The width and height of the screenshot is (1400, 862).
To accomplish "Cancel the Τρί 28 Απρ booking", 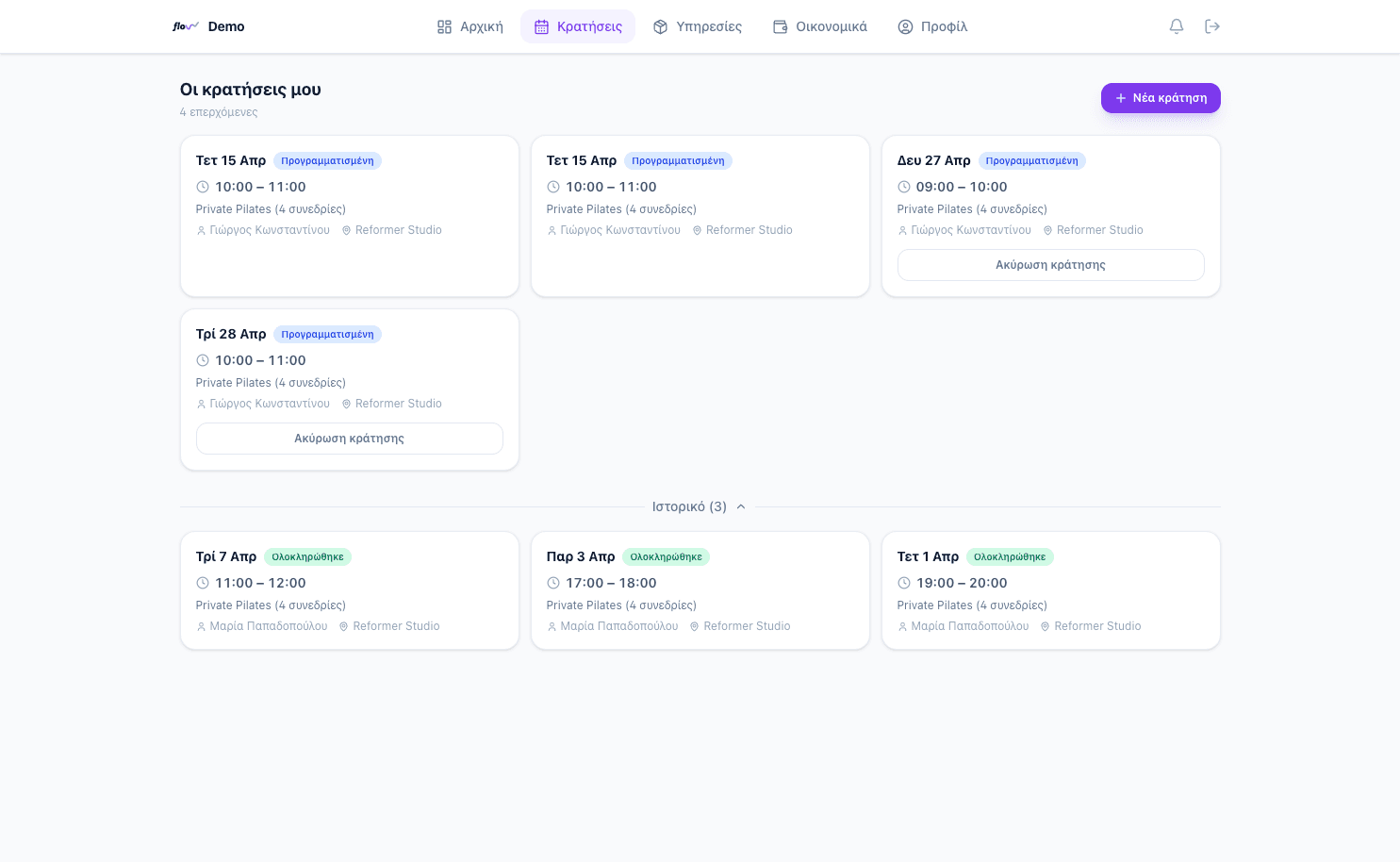I will tap(349, 439).
